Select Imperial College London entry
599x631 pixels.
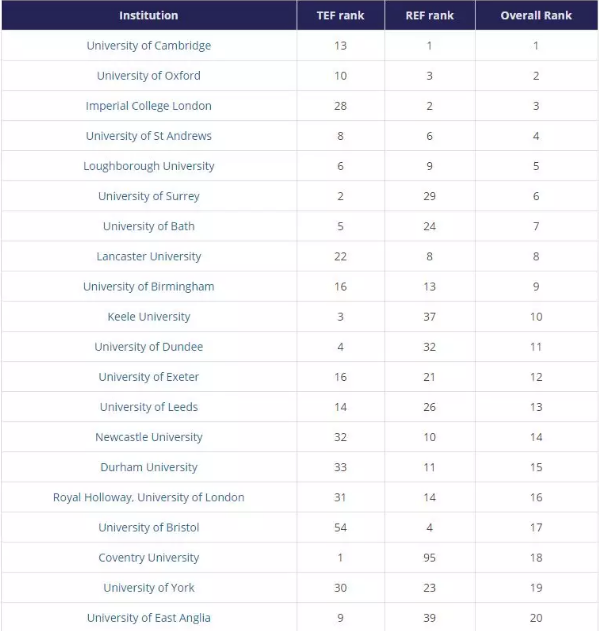click(x=149, y=106)
